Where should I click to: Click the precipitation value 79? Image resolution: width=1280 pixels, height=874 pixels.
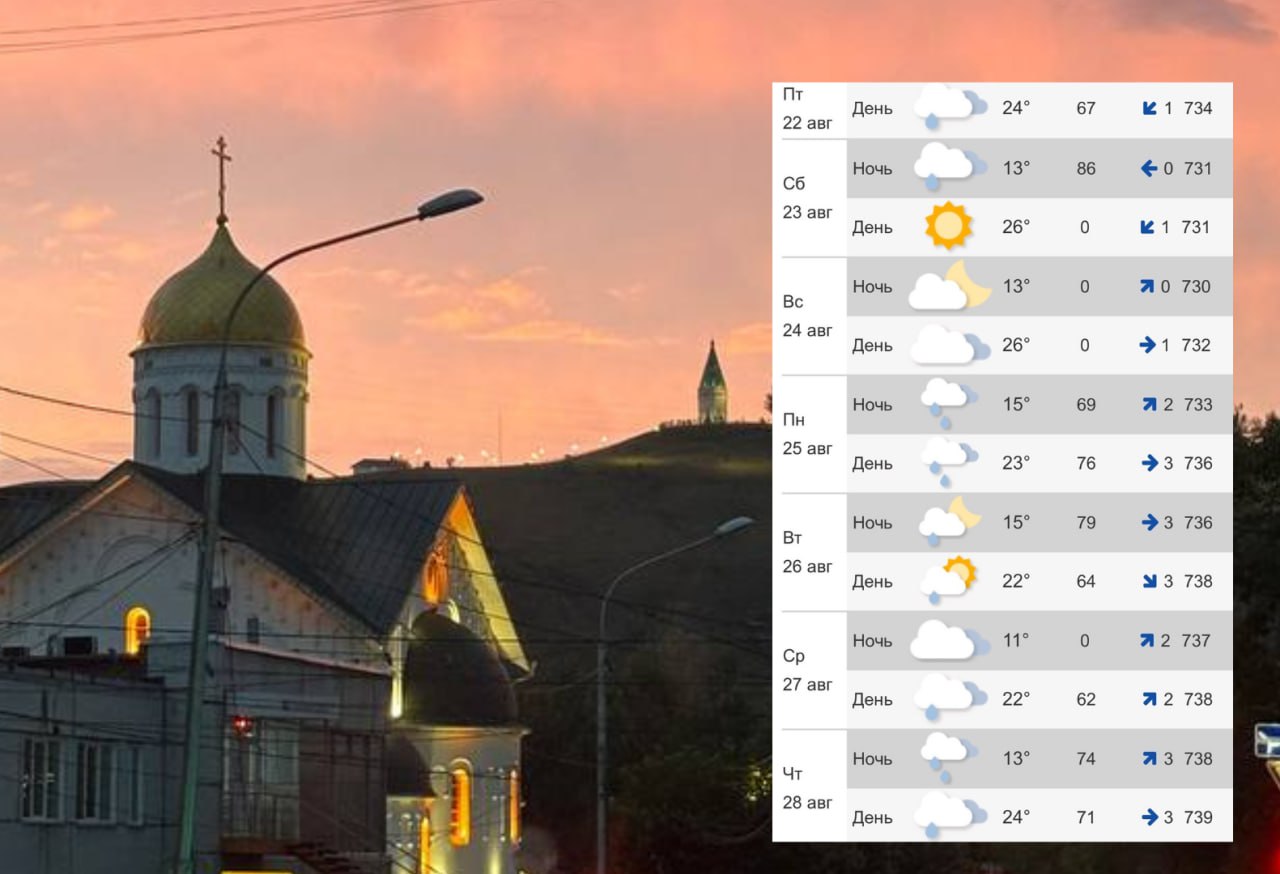(1086, 522)
